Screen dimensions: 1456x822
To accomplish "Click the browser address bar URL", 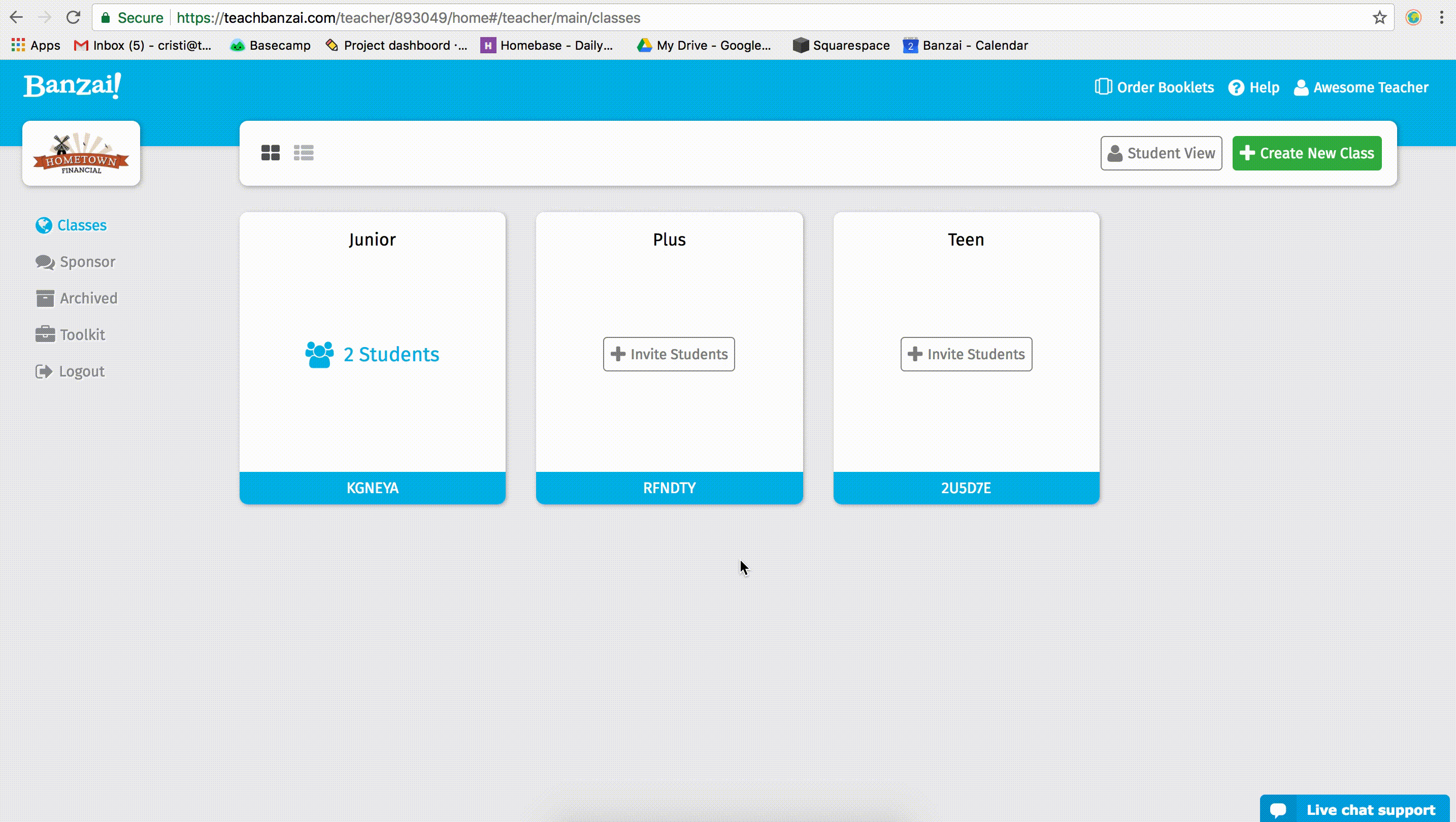I will pos(408,18).
